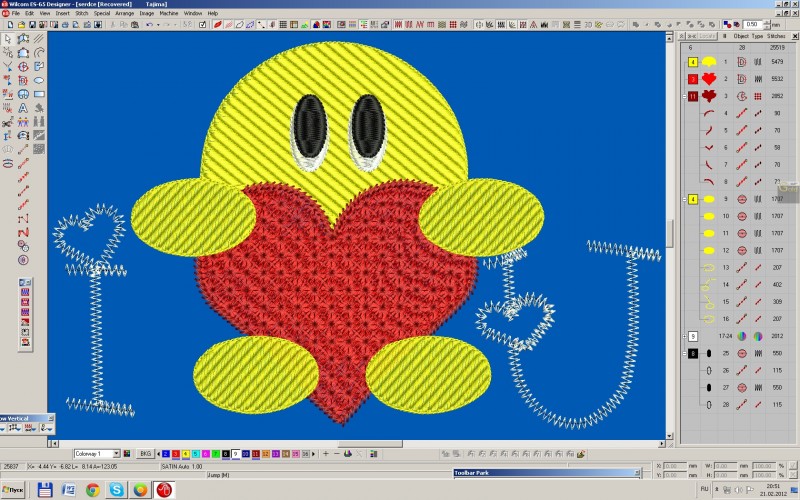Click the blue floppy disk taskbar icon
The image size is (800, 500).
point(45,490)
